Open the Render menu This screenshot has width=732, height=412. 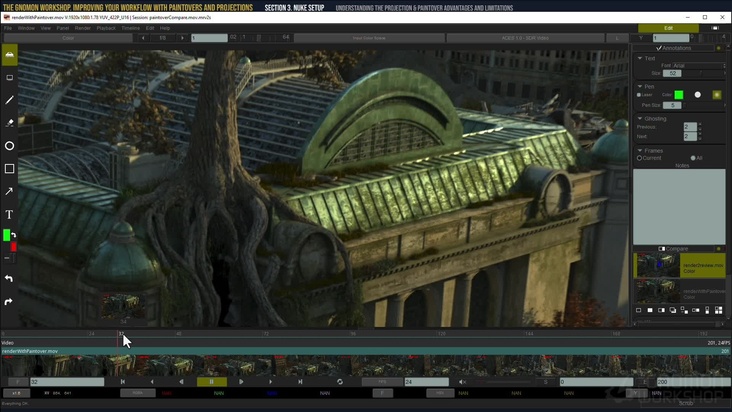(x=83, y=28)
